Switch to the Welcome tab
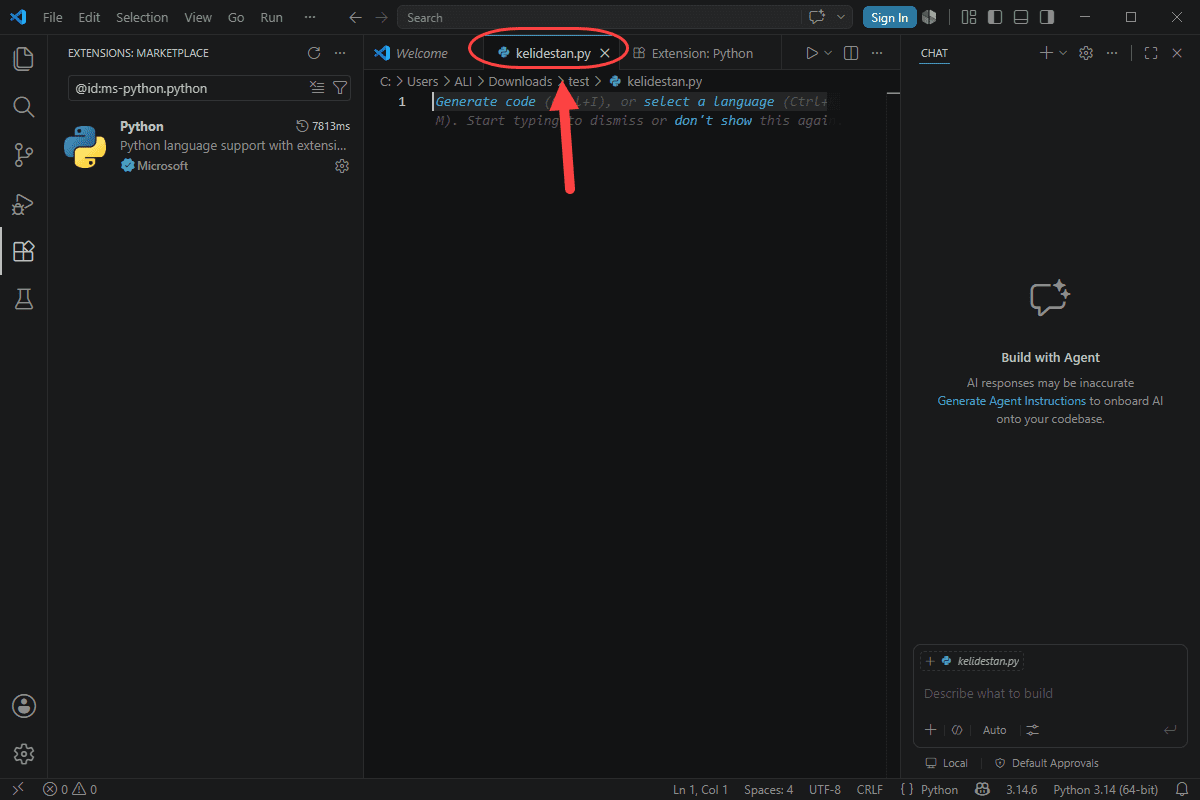Screen dimensions: 1200x800 411,53
